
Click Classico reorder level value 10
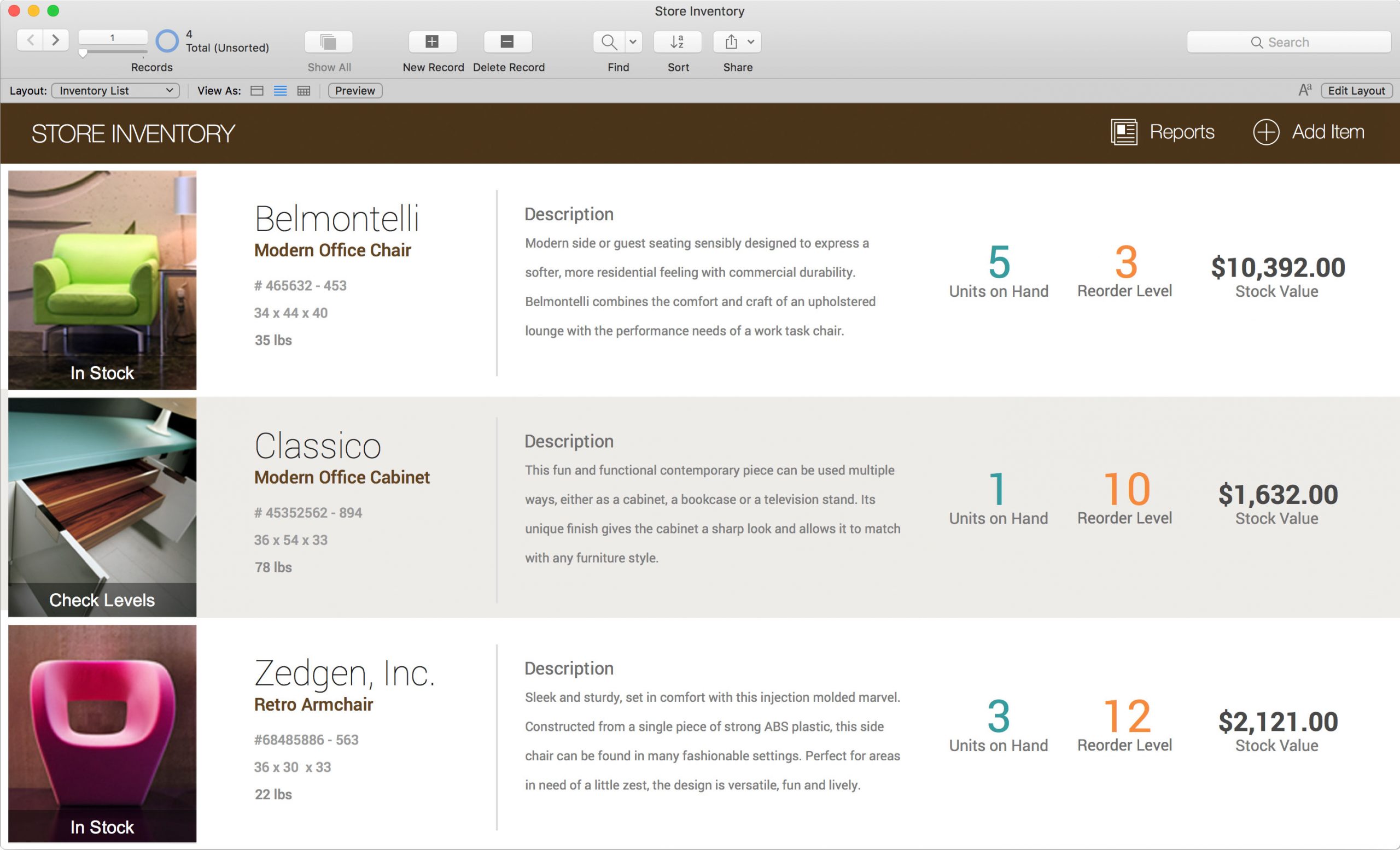click(1127, 489)
